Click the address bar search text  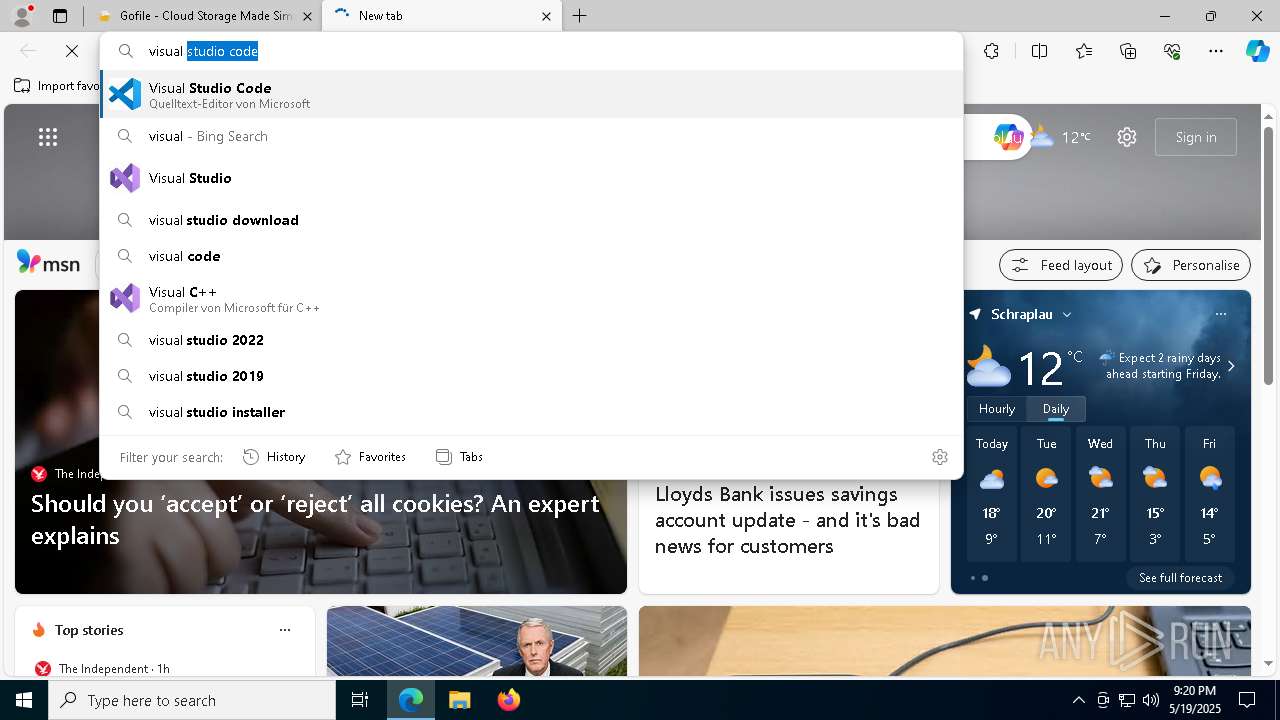203,51
